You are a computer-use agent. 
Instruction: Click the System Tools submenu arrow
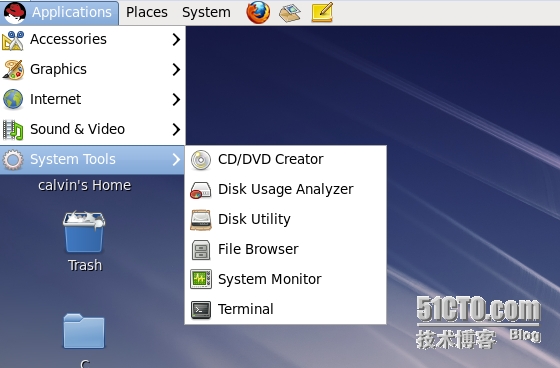coord(176,159)
